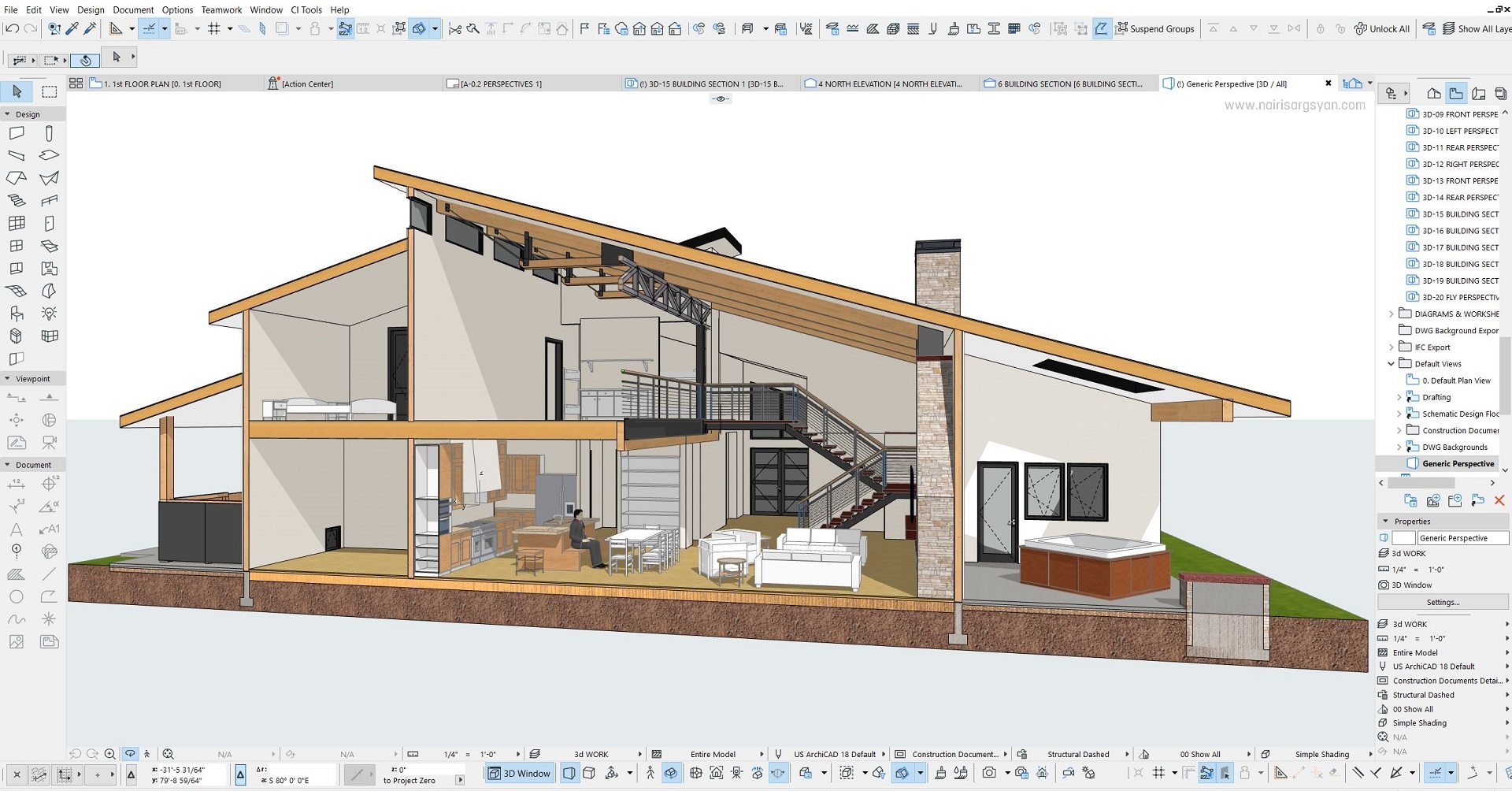Open the 3d WORK layer combination dropdown
Screen dimensions: 1512x791
click(587, 754)
